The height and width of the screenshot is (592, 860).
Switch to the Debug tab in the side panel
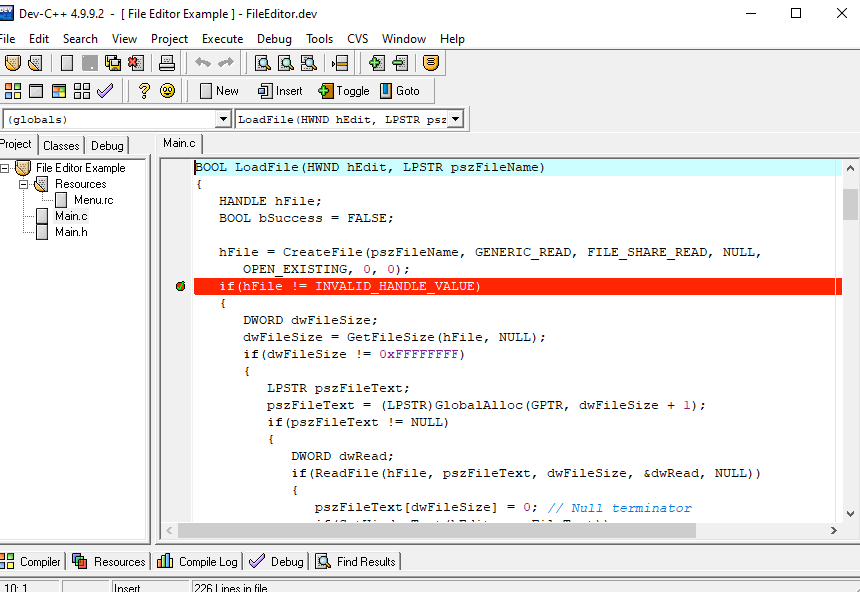[x=107, y=145]
